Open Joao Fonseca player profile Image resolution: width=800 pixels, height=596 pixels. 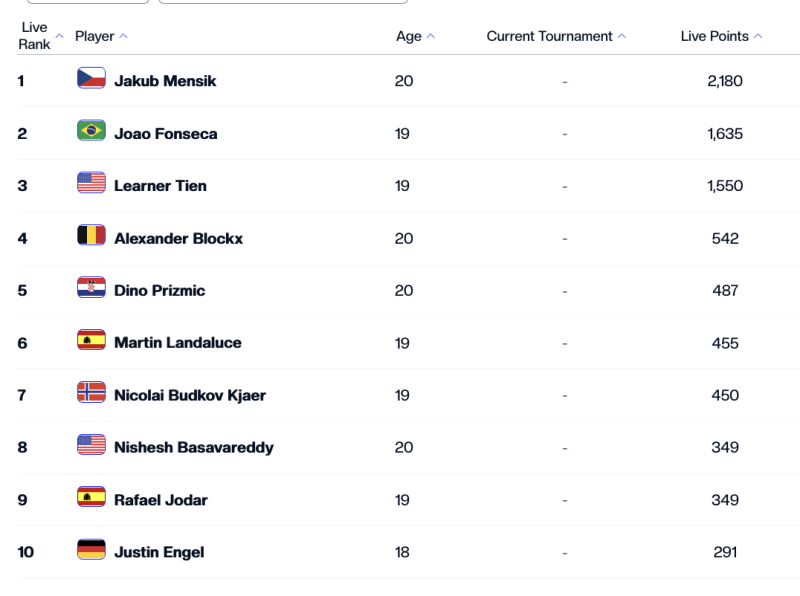tap(165, 133)
